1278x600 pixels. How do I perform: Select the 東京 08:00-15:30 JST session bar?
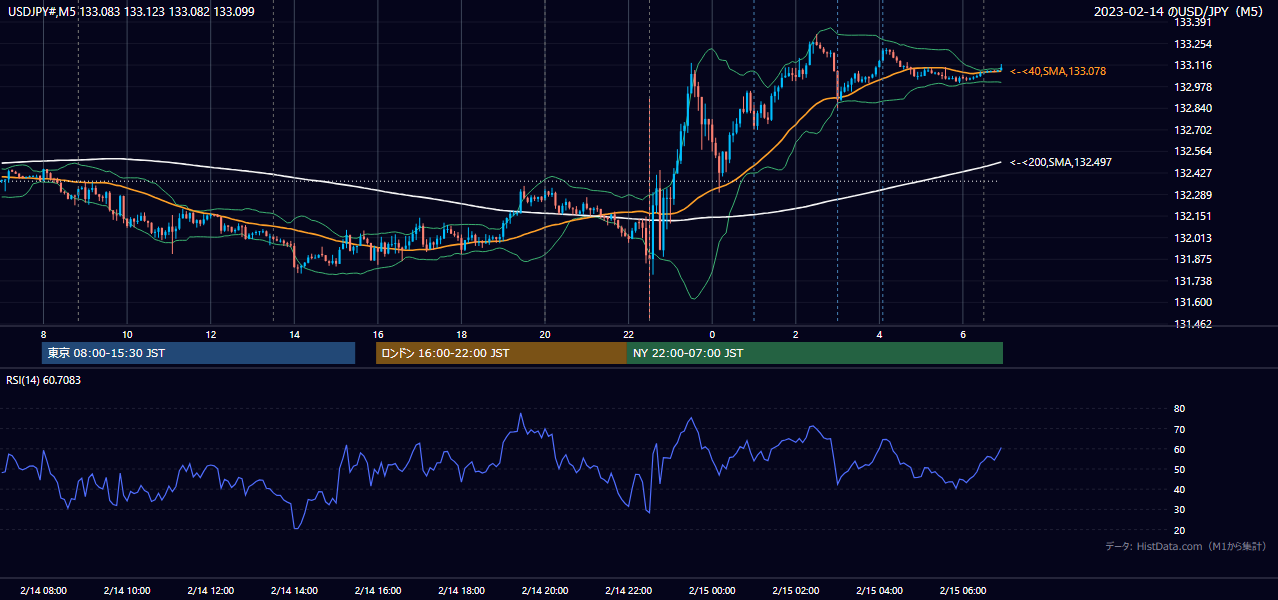tap(198, 353)
